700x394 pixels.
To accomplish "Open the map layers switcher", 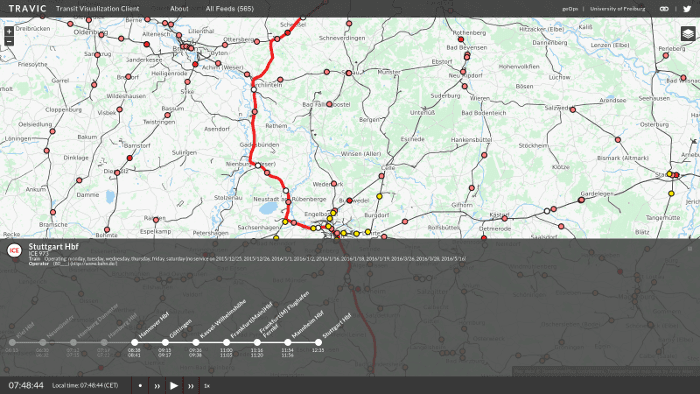I will [x=688, y=33].
